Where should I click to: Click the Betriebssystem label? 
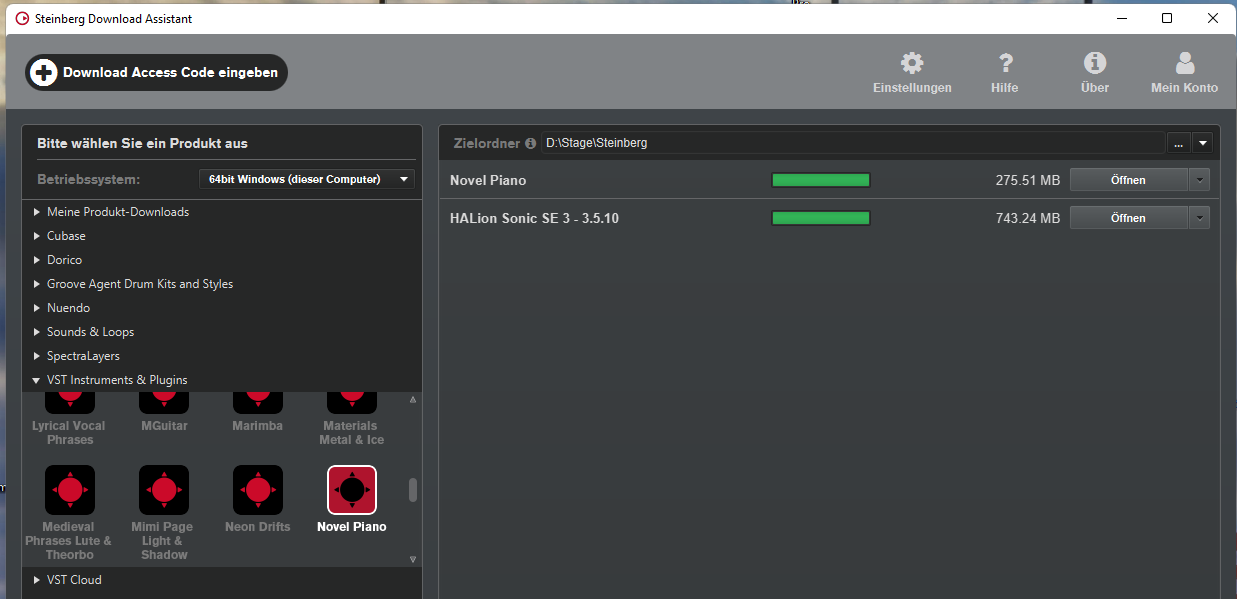coord(89,179)
